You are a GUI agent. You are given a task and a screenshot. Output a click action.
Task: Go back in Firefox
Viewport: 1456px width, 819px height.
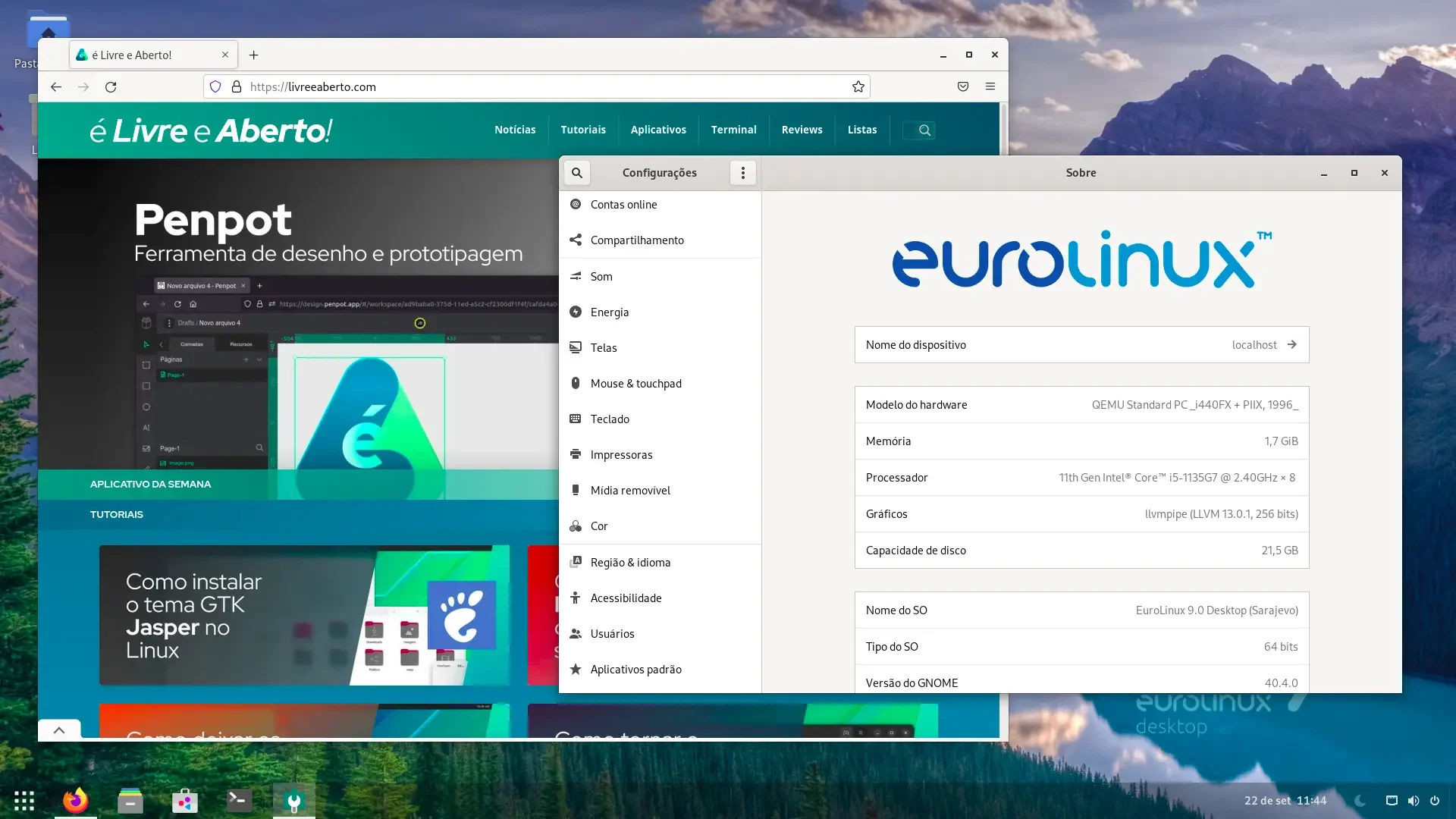(x=56, y=87)
